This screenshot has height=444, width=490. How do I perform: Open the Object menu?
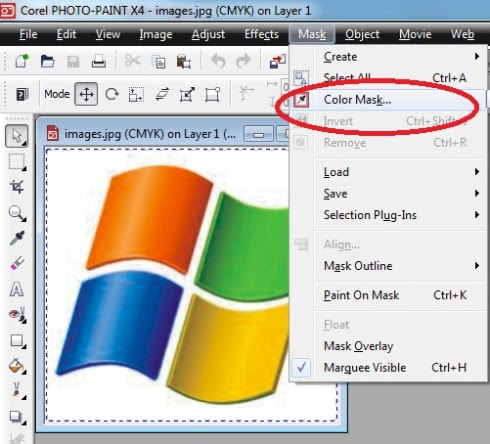(x=362, y=34)
